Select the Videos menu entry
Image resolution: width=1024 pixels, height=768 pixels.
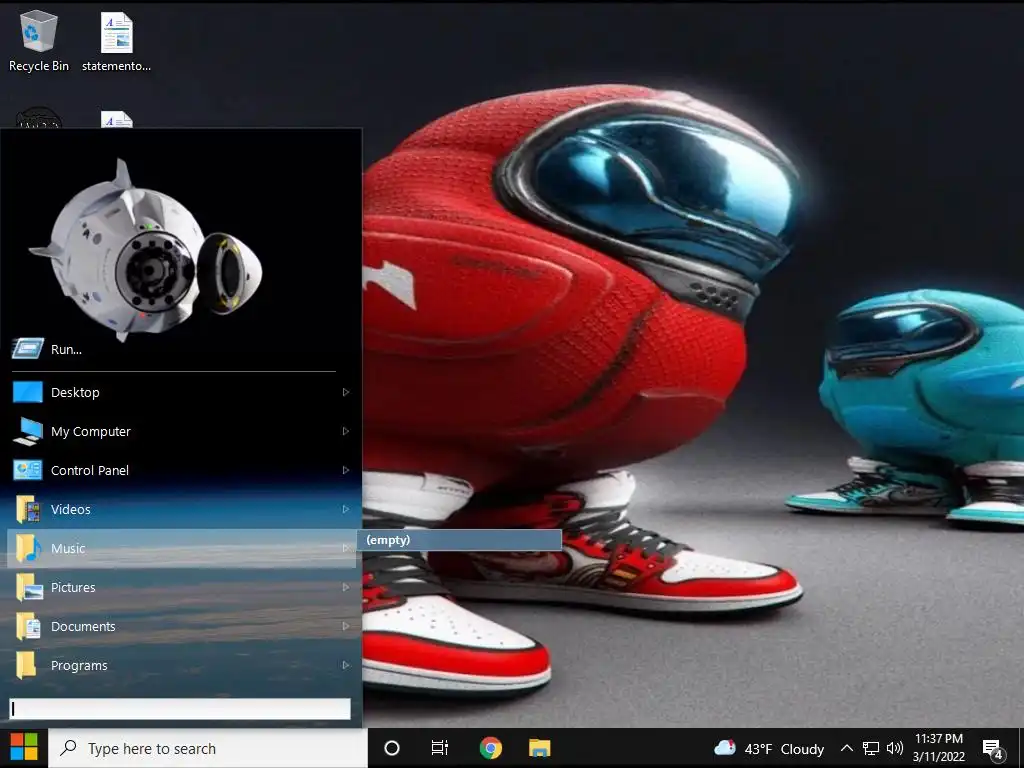(181, 509)
